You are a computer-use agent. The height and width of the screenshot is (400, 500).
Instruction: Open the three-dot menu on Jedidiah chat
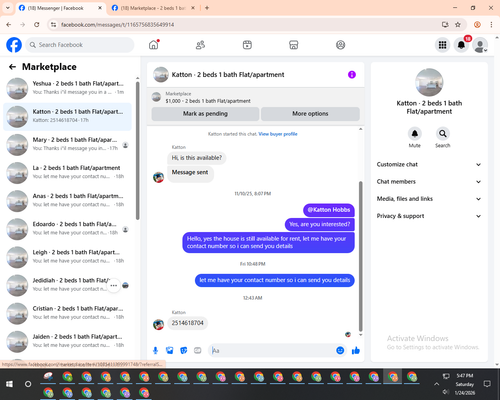[114, 285]
